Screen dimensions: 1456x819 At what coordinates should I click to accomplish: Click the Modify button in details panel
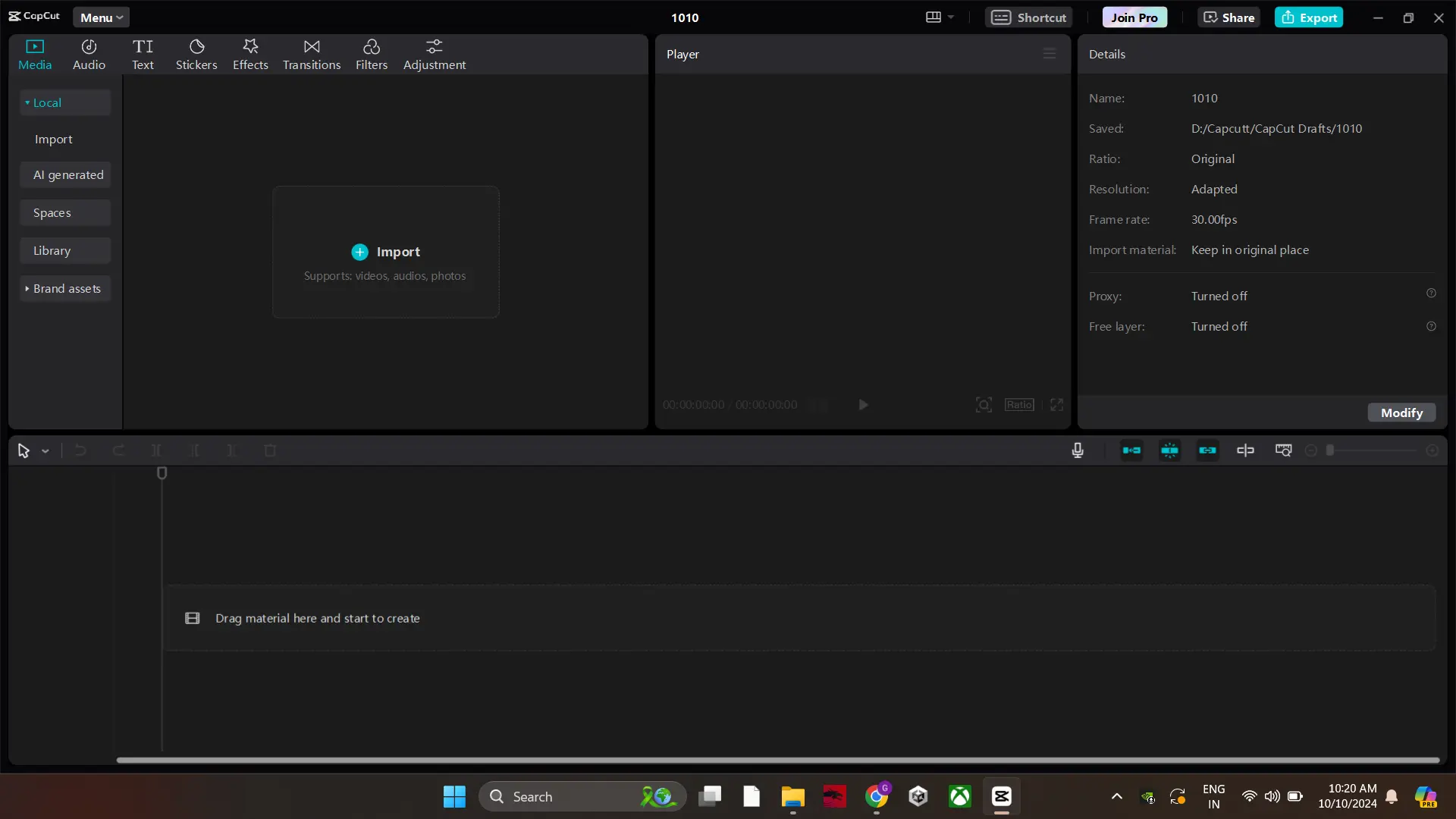point(1402,412)
